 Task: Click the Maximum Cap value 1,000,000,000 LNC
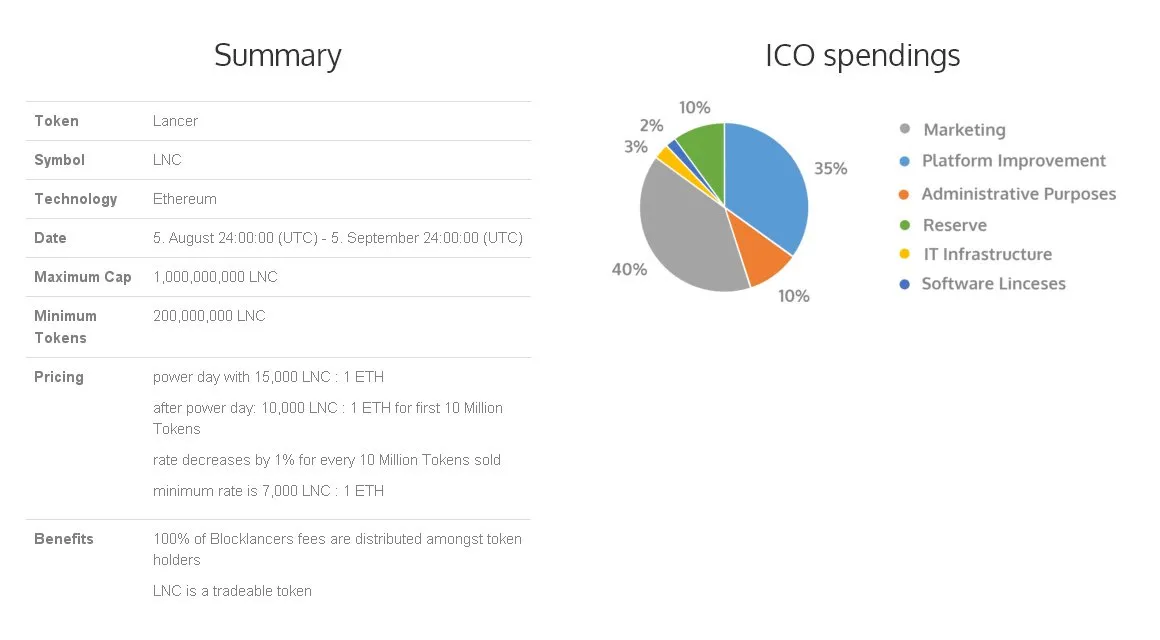(x=215, y=277)
